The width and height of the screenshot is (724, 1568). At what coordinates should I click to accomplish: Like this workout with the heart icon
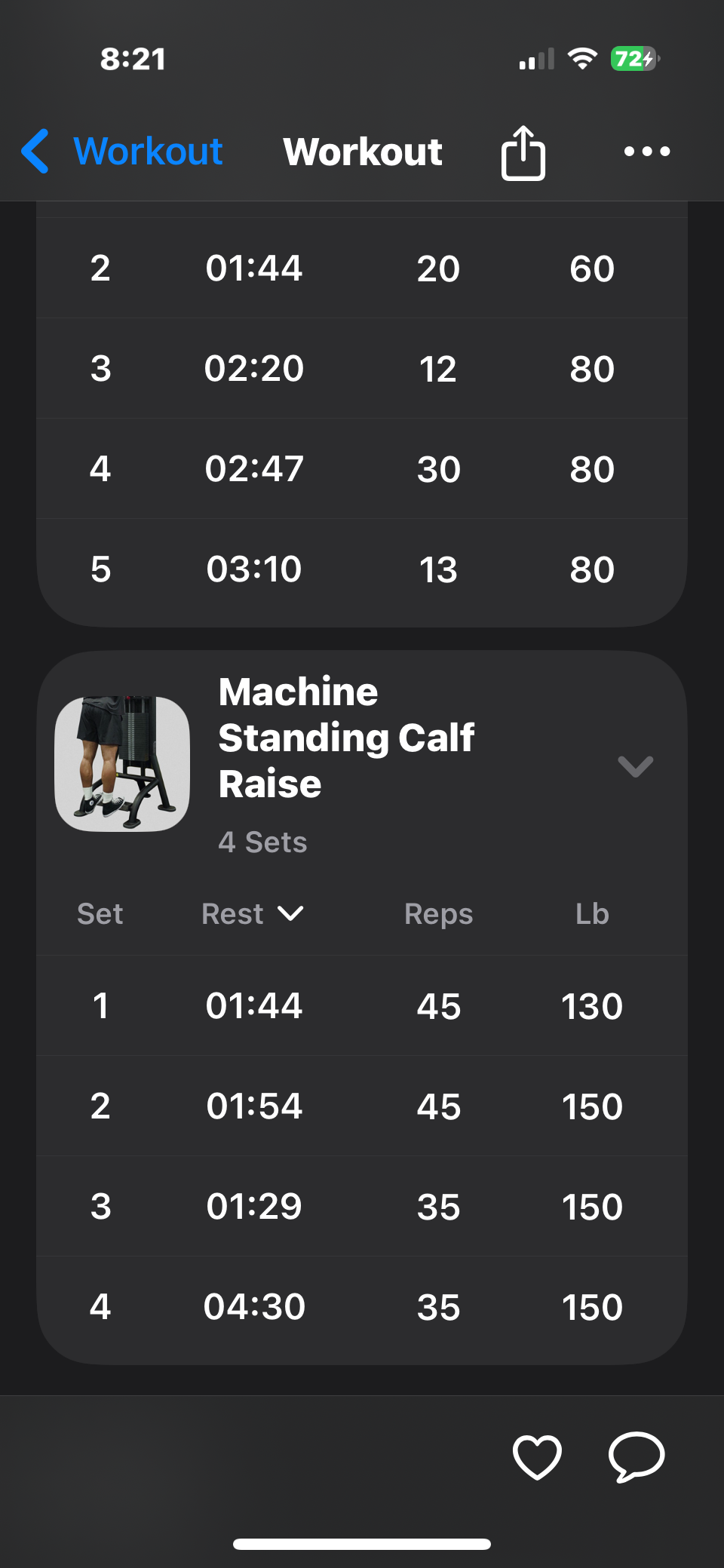(537, 1456)
